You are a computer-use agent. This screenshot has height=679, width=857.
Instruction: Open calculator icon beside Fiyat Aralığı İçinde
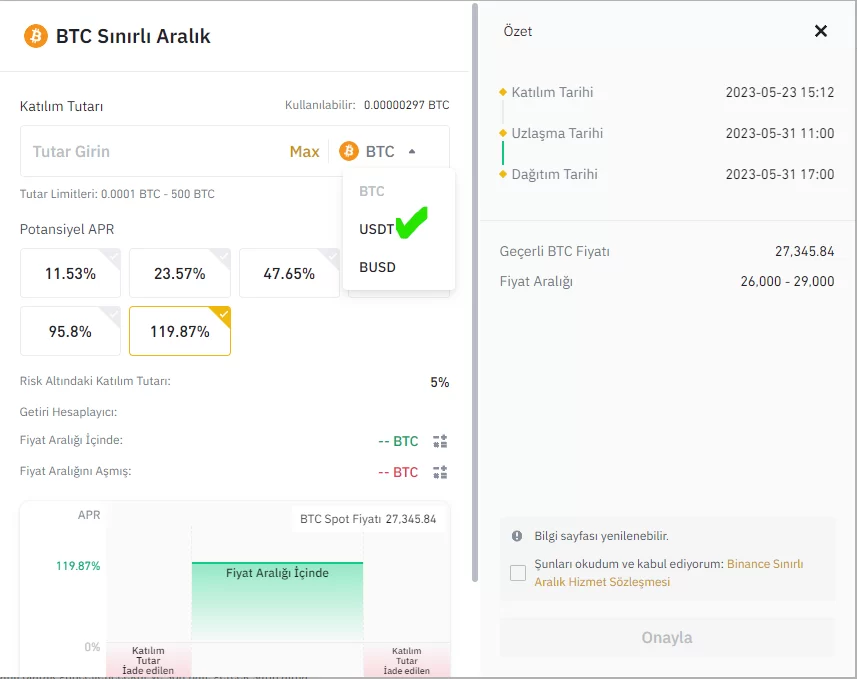[x=440, y=441]
